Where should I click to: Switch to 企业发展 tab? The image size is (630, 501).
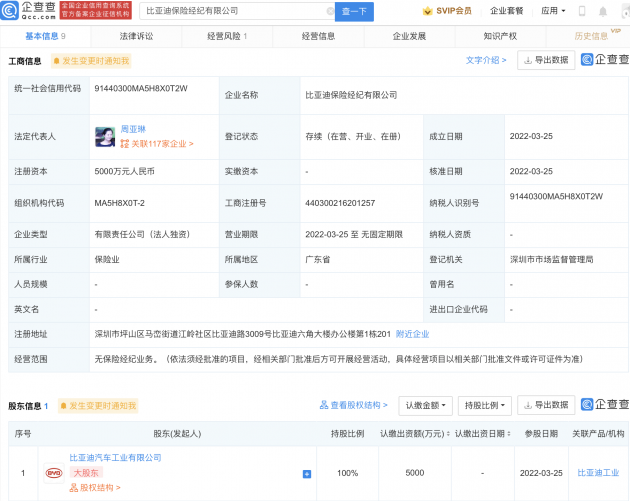pos(409,36)
